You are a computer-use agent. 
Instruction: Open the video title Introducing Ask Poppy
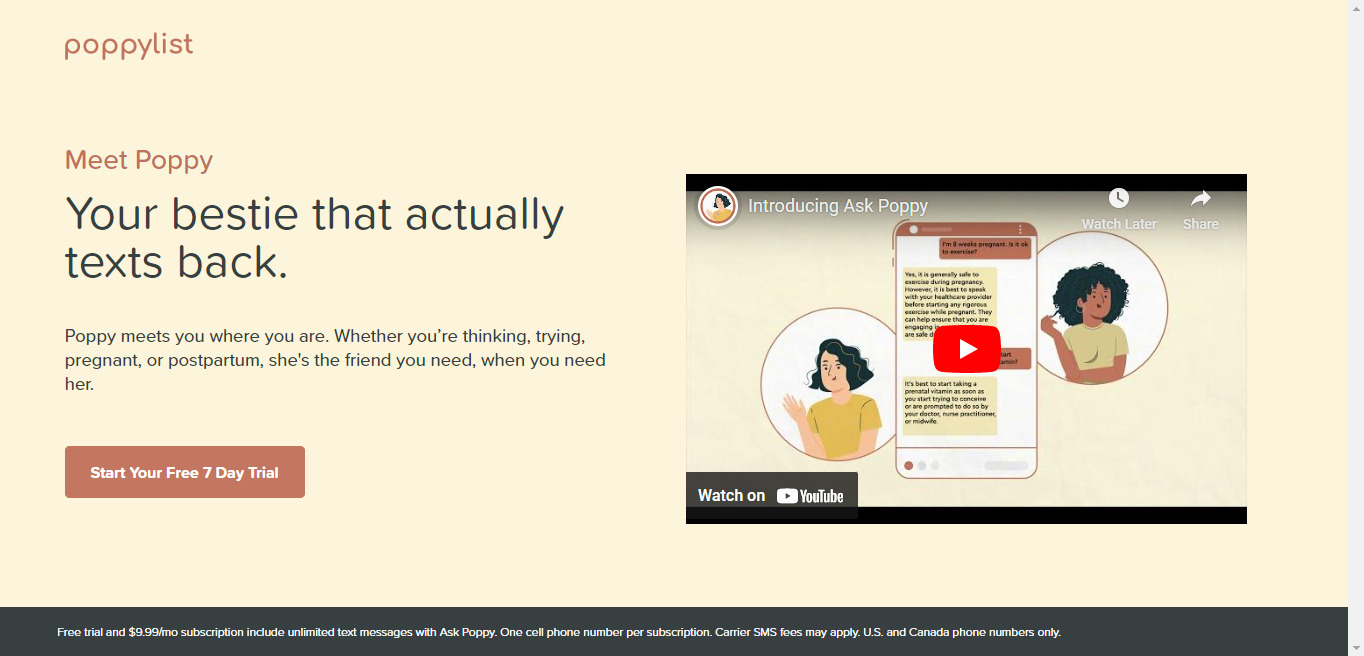[838, 206]
